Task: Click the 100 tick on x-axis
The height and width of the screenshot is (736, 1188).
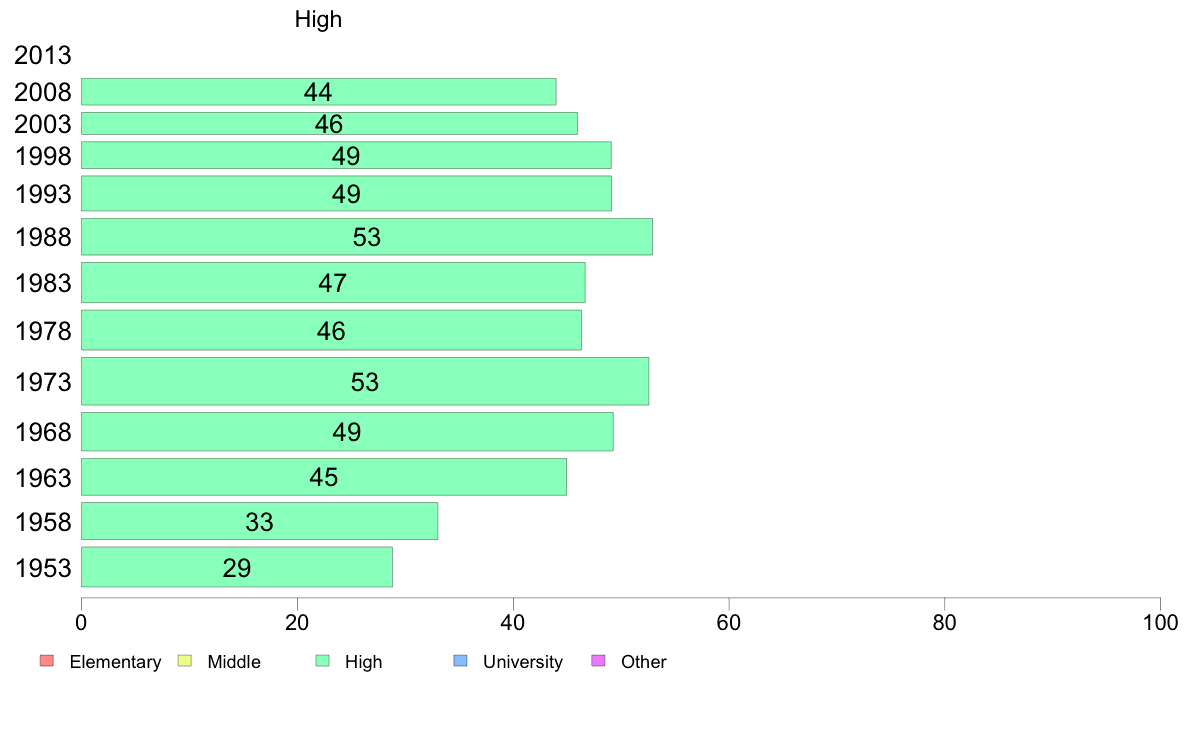Action: tap(1160, 623)
